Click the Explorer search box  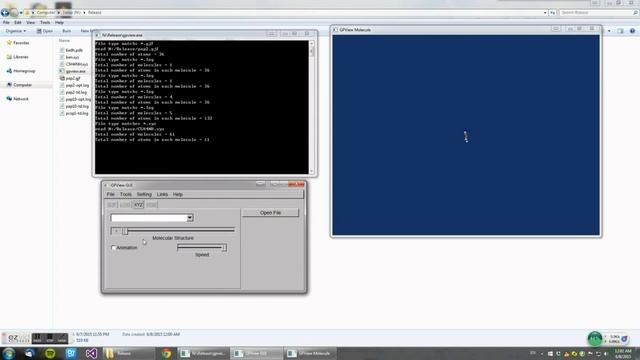pos(597,13)
